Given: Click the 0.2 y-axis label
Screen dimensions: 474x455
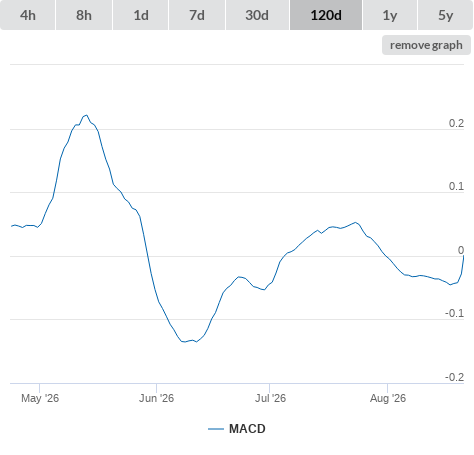Looking at the screenshot, I should tap(456, 123).
